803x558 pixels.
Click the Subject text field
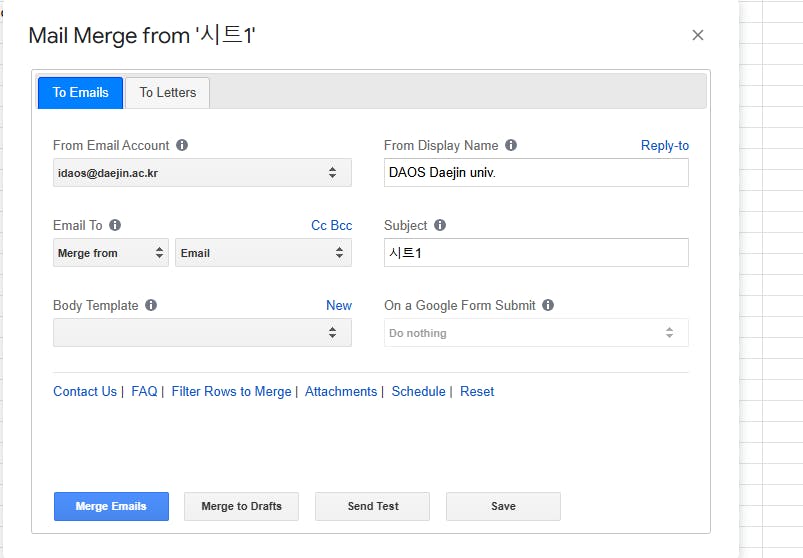point(536,253)
